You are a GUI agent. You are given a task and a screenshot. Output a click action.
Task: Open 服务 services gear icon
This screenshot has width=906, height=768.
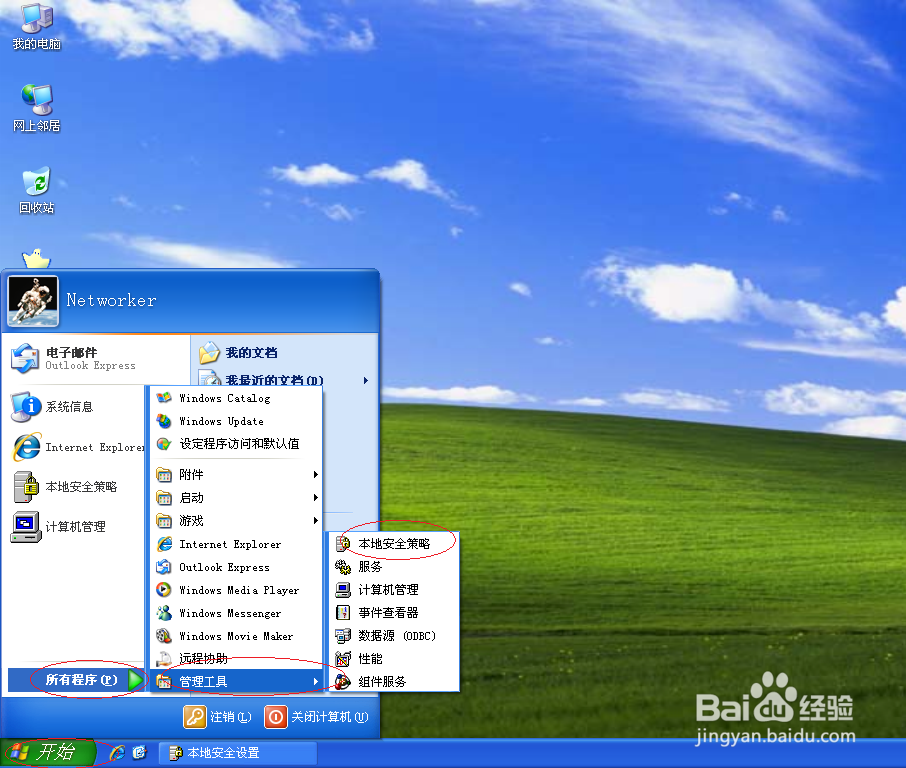click(343, 567)
